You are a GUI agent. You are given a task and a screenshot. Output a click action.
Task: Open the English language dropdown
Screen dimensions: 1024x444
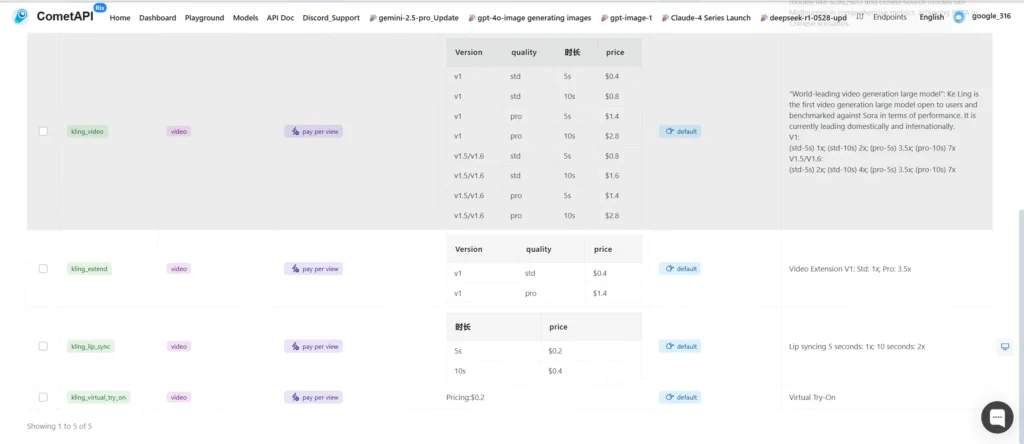pyautogui.click(x=931, y=17)
